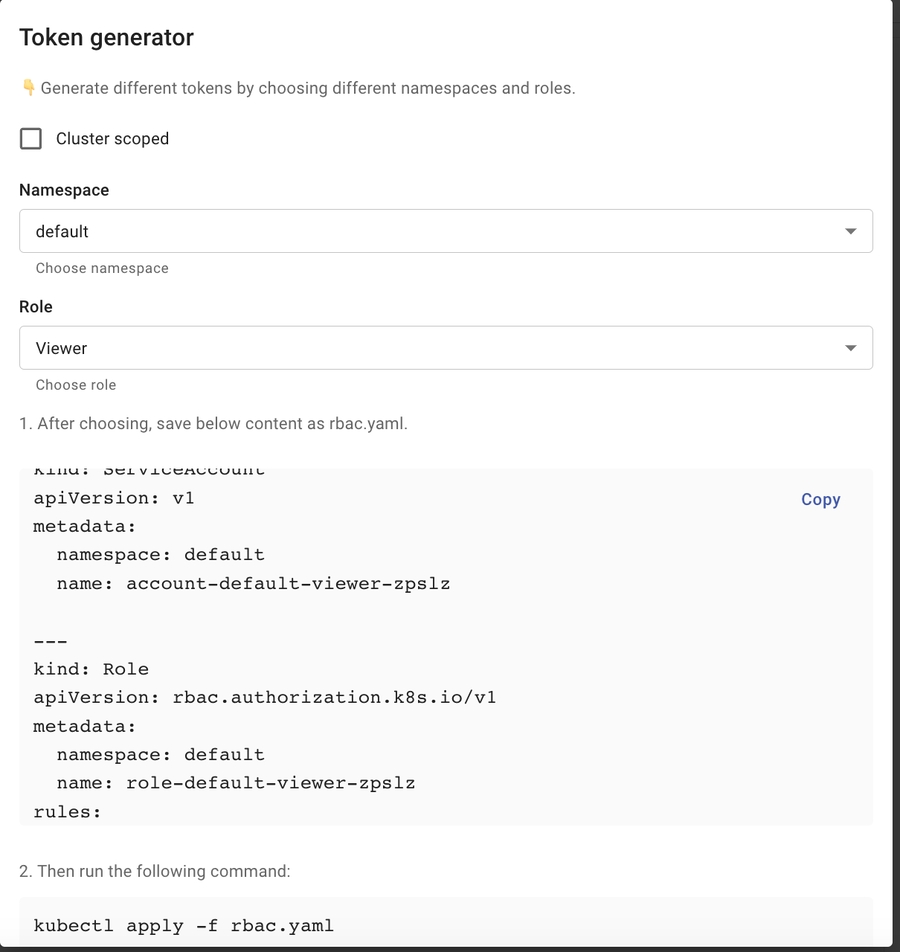Click the "rules:" line in the YAML

[x=67, y=811]
